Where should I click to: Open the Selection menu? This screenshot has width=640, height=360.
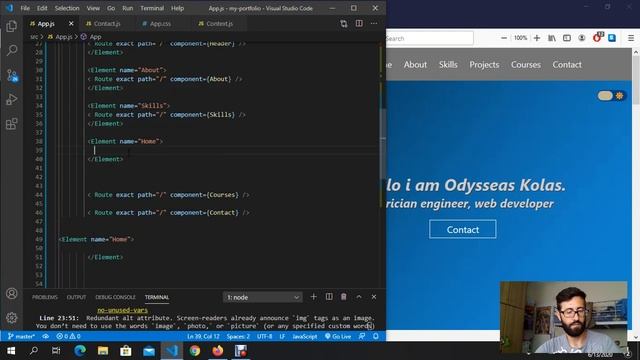(x=67, y=8)
